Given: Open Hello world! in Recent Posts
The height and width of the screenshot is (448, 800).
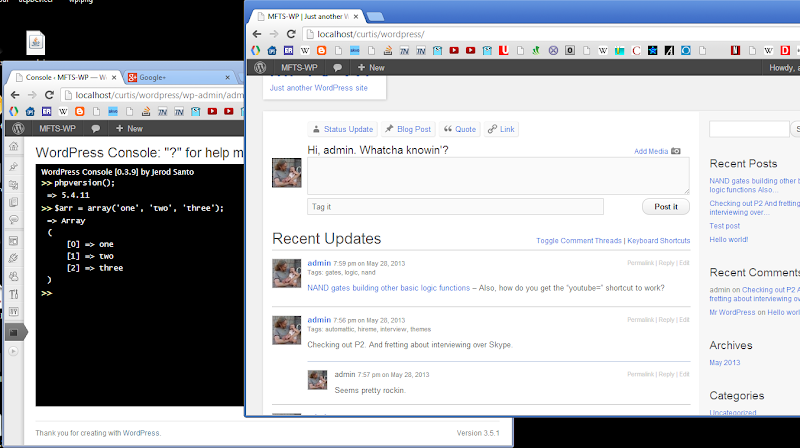Looking at the screenshot, I should (729, 239).
